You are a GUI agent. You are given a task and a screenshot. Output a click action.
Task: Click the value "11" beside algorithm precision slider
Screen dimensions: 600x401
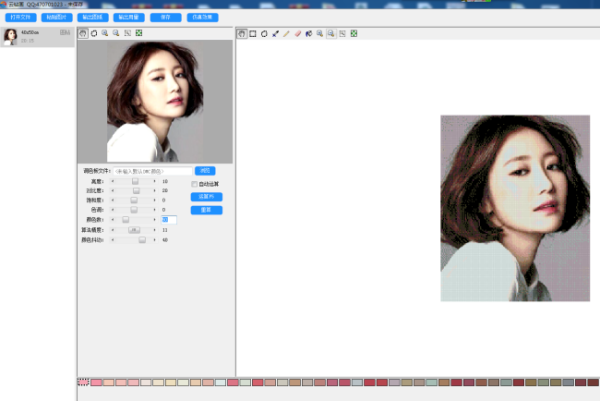pos(165,230)
